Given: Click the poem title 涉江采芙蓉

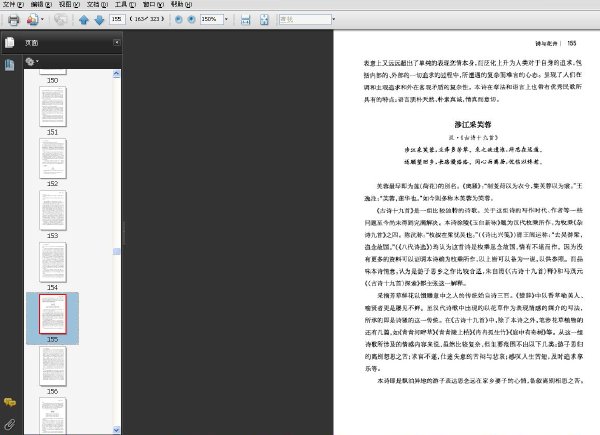Looking at the screenshot, I should point(473,125).
